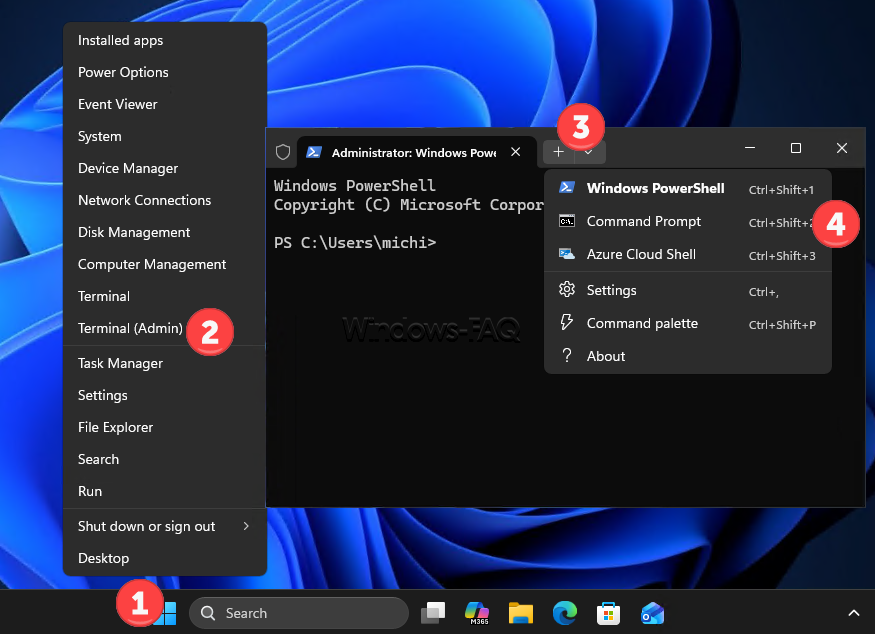
Task: Click the PS C:\Users\michi> prompt line
Action: click(x=355, y=243)
